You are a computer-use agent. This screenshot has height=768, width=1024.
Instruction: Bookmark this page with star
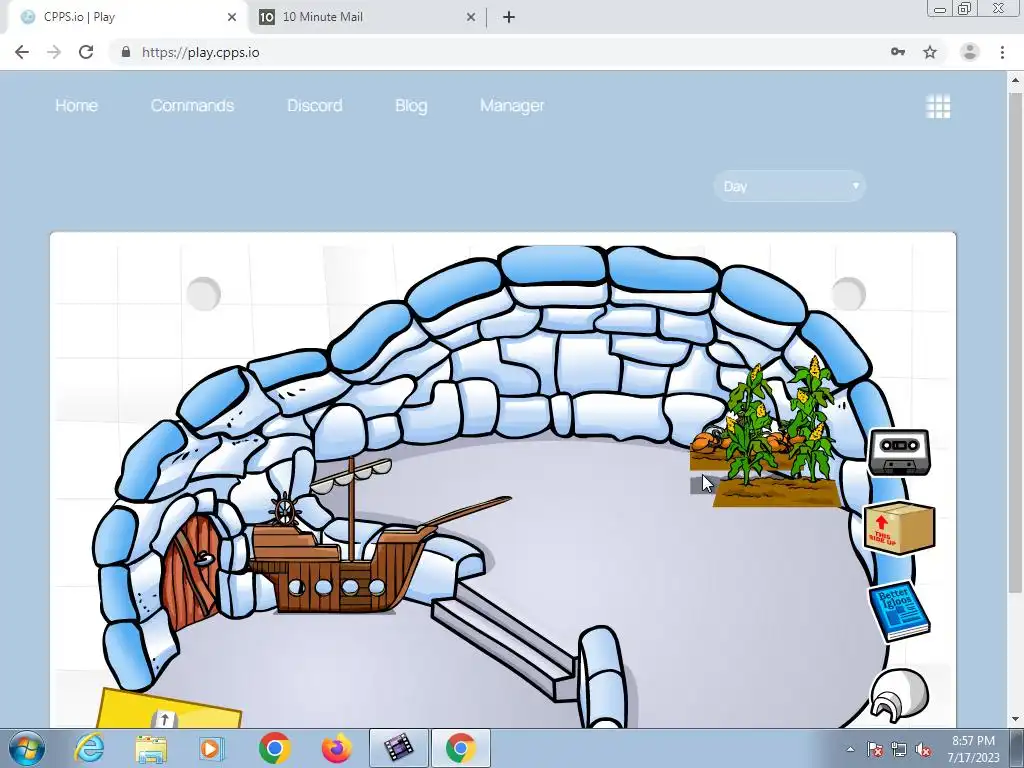pyautogui.click(x=930, y=52)
